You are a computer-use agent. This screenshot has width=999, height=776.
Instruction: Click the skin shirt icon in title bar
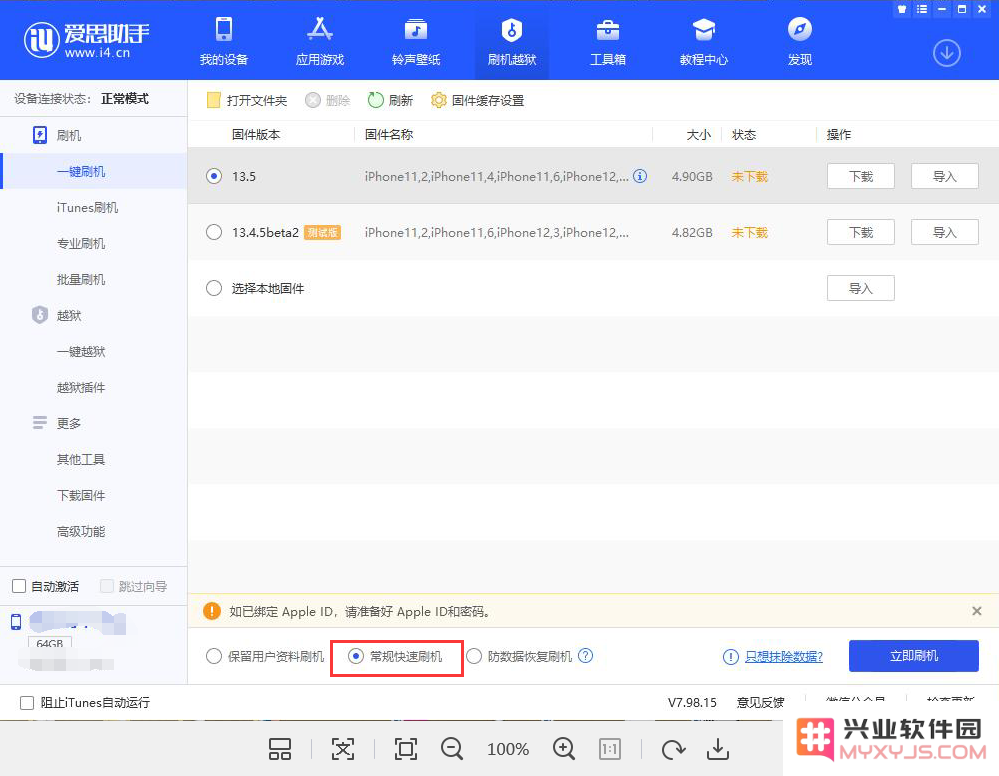coord(902,9)
